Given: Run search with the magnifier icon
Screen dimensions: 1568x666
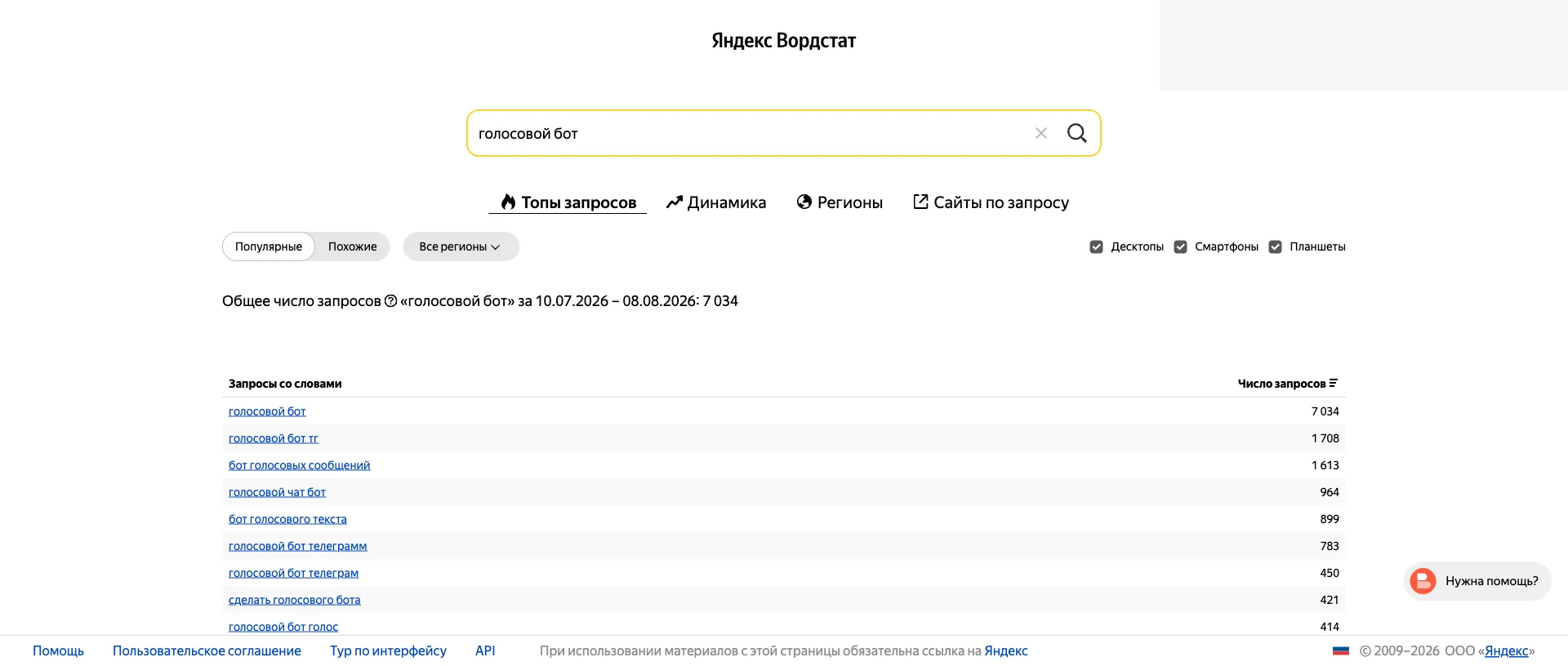Looking at the screenshot, I should tap(1077, 133).
